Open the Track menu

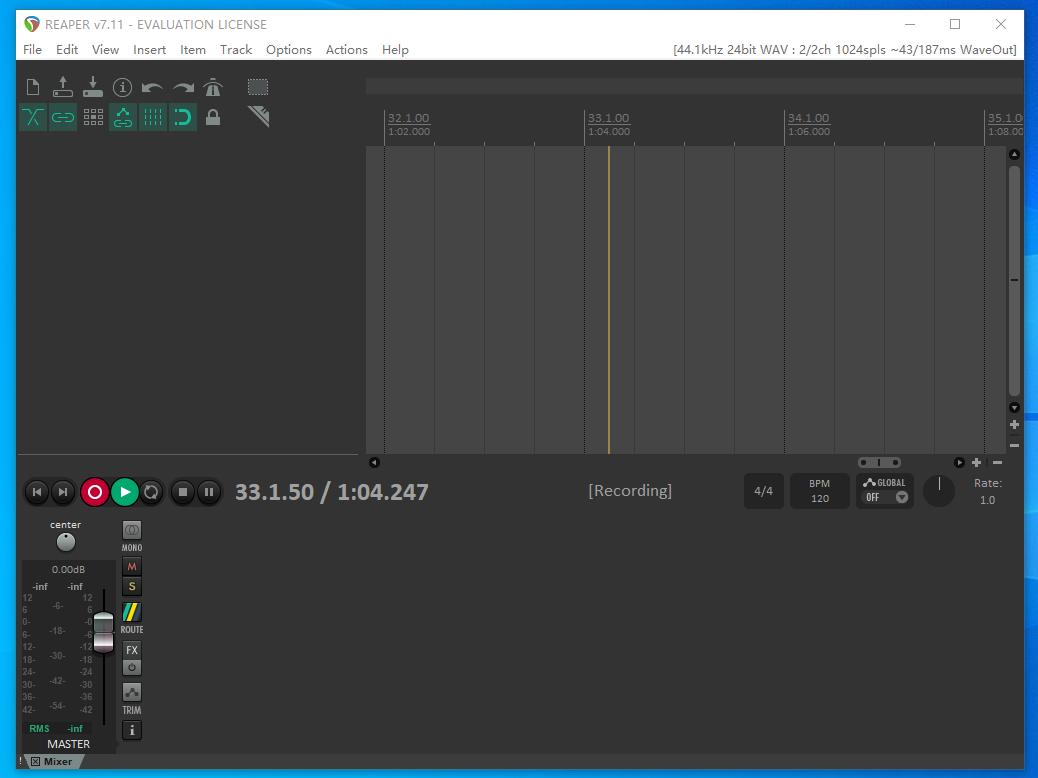[236, 49]
